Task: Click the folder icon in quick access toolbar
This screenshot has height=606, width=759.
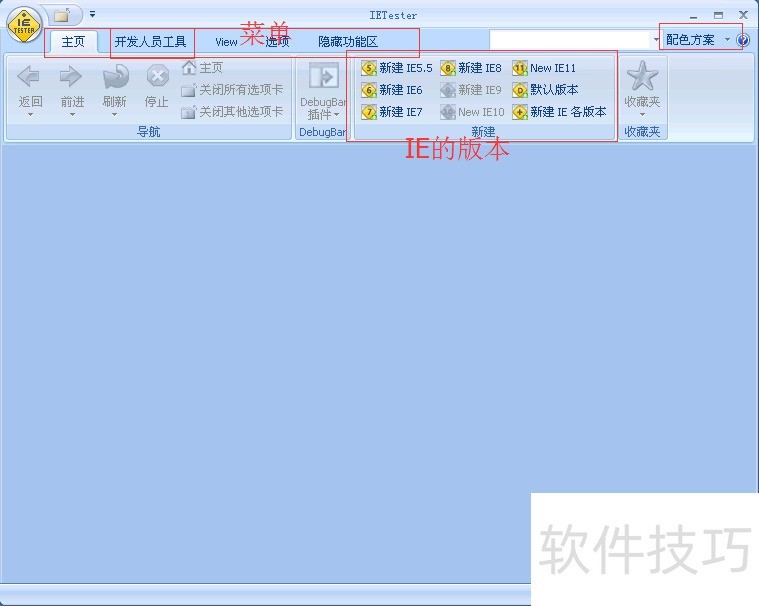Action: (x=61, y=15)
